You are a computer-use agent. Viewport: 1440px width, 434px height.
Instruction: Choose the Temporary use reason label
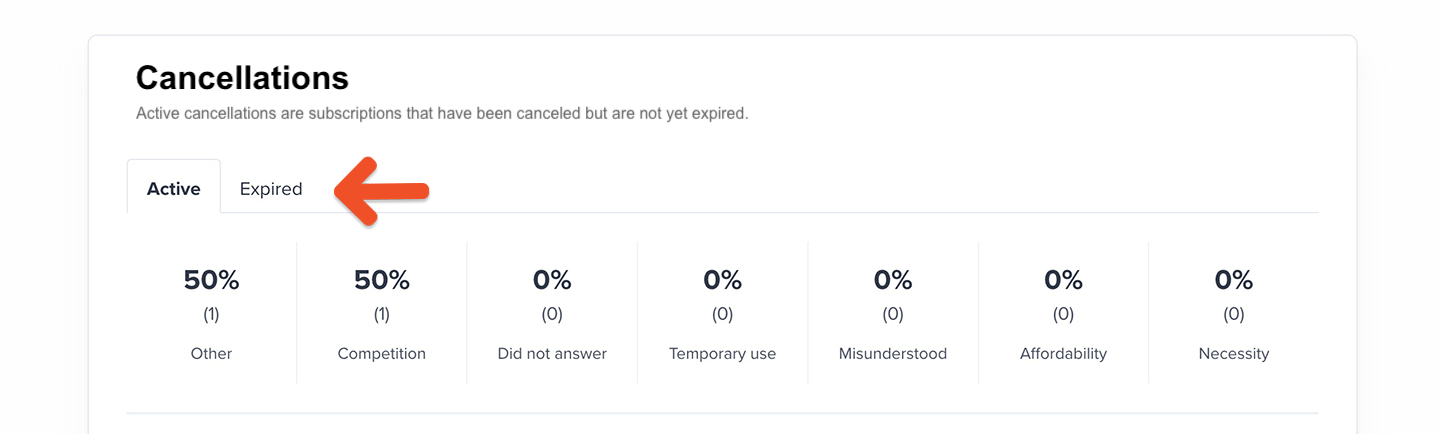(x=722, y=354)
